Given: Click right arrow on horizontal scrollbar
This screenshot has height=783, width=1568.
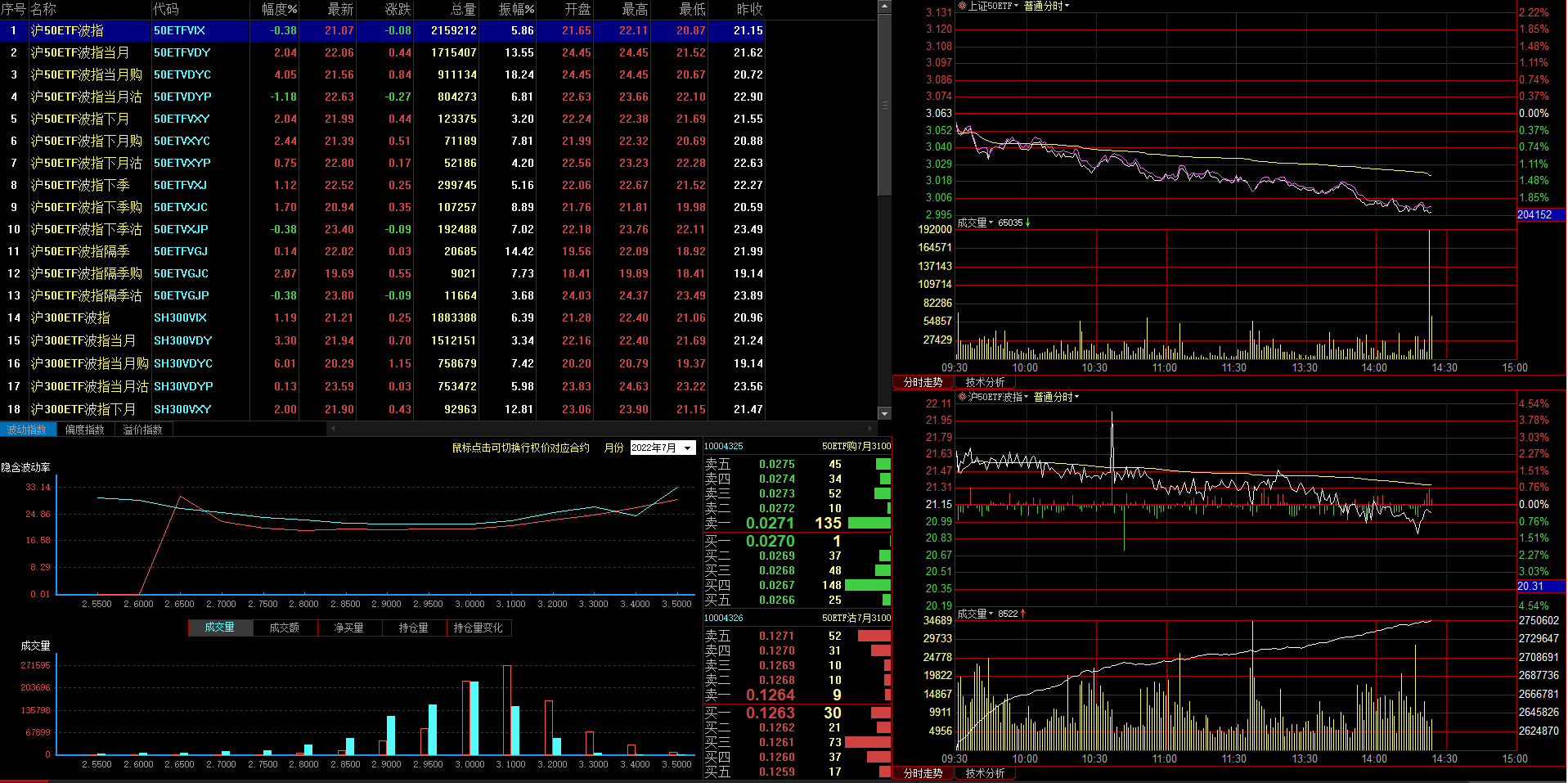Looking at the screenshot, I should [869, 429].
